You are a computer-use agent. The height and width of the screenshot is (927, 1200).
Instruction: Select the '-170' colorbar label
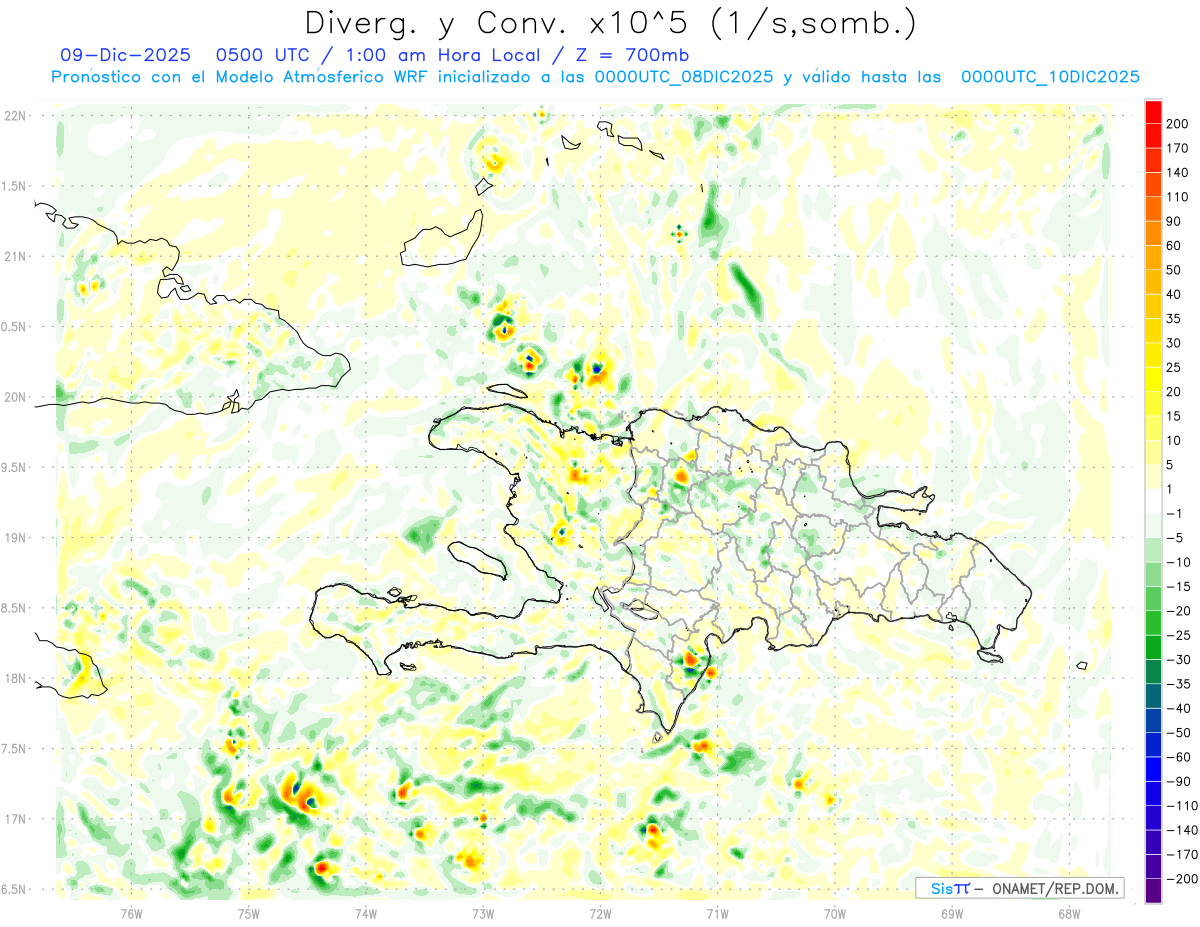1180,855
